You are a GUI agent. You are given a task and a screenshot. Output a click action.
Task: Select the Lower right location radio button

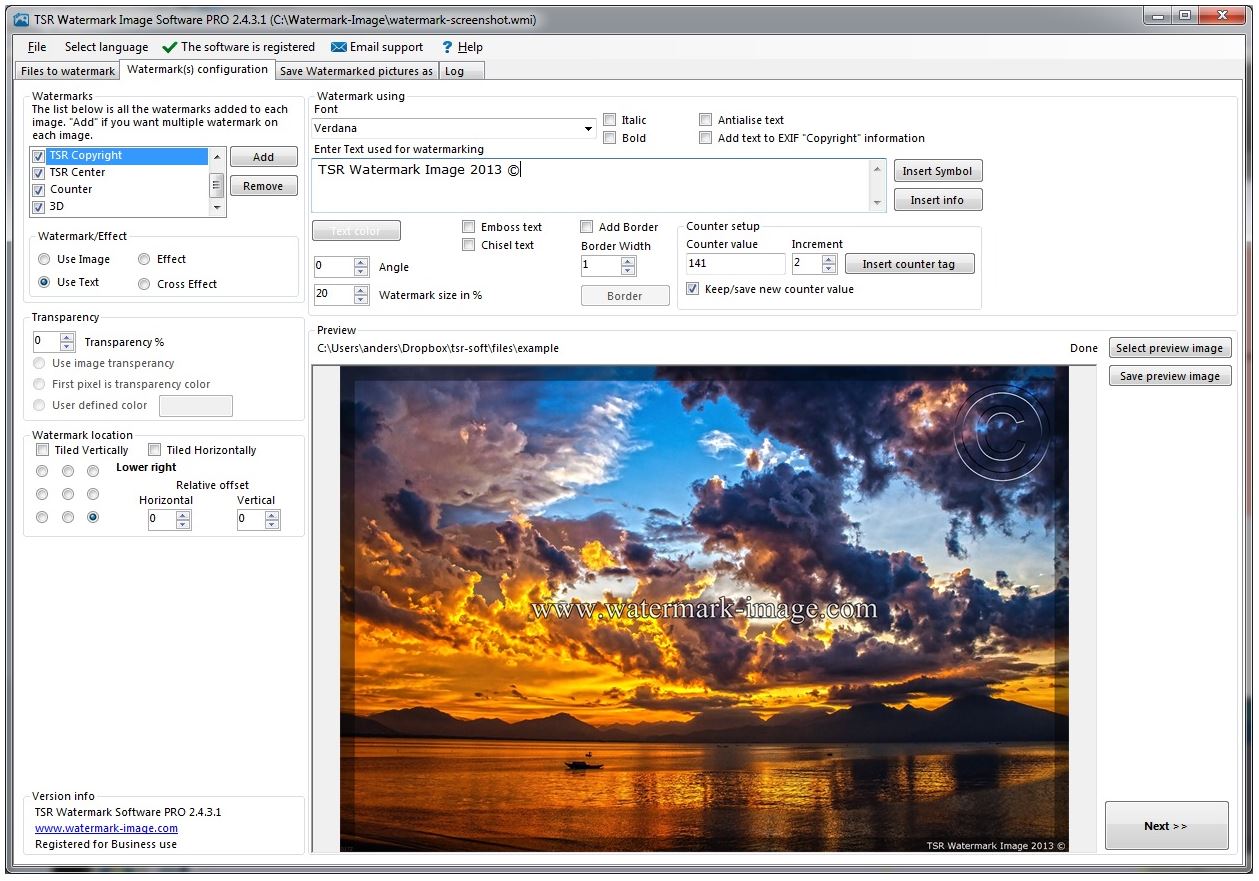pyautogui.click(x=93, y=517)
